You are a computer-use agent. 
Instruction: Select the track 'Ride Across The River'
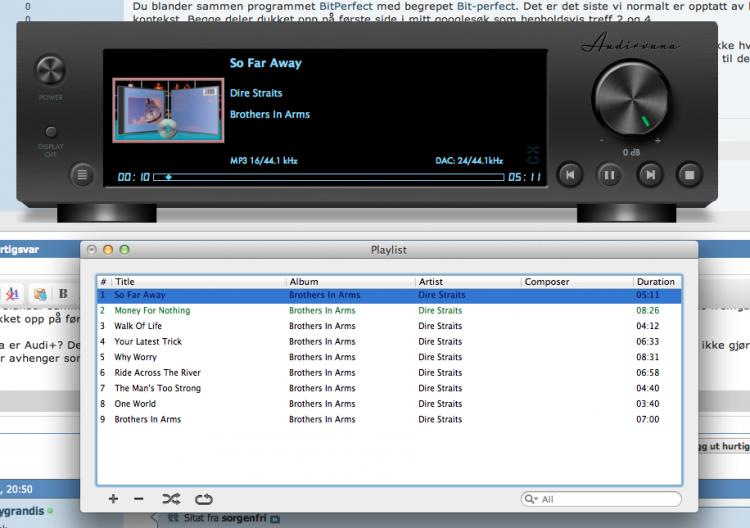coord(389,373)
